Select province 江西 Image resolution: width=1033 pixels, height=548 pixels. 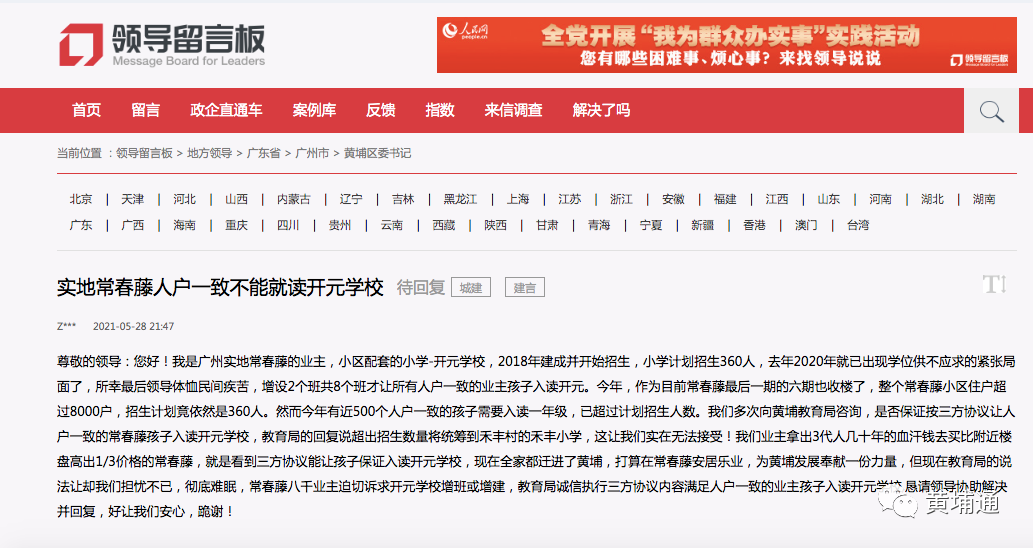coord(777,199)
